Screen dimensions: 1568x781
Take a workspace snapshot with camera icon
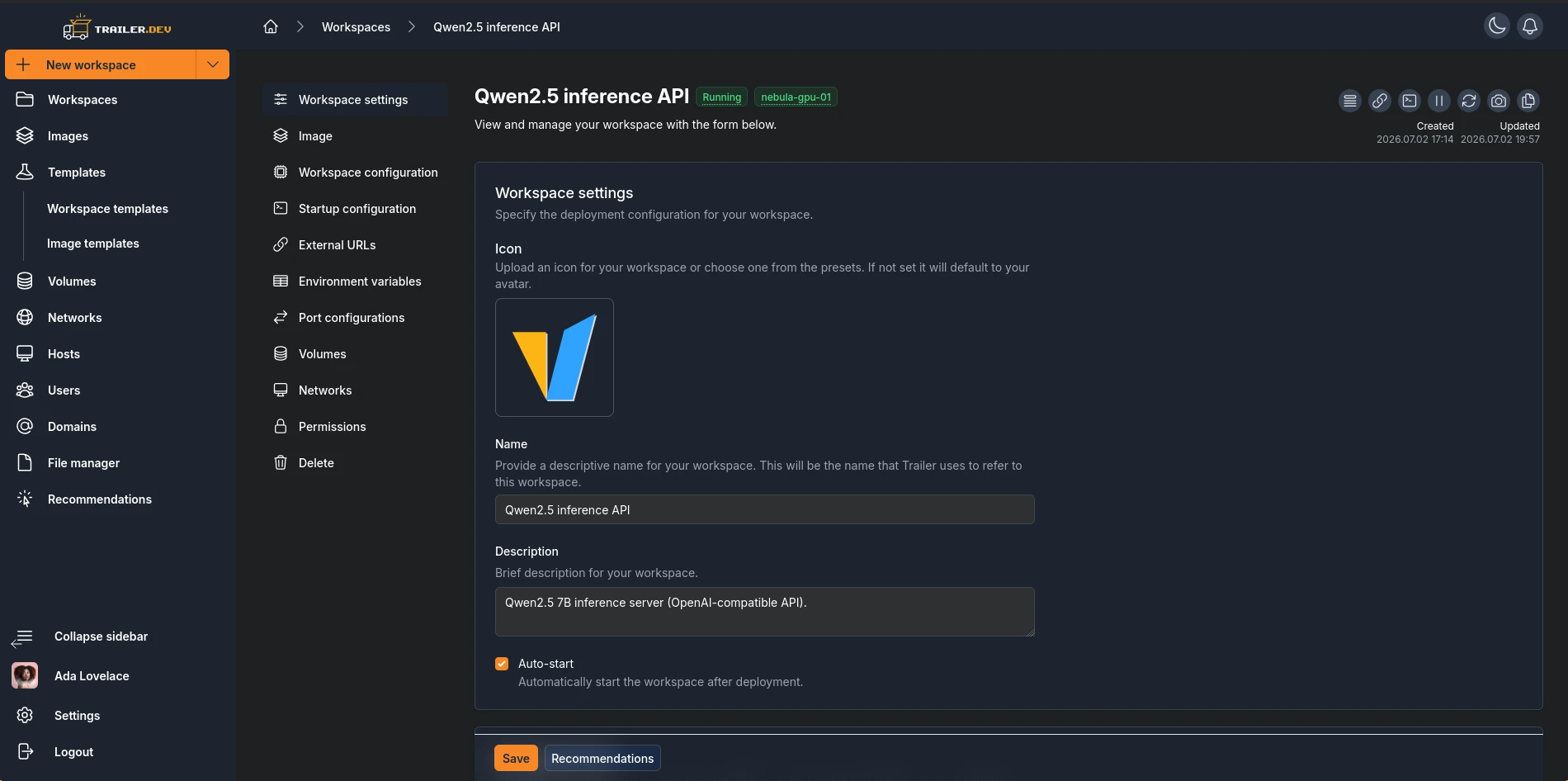tap(1499, 101)
